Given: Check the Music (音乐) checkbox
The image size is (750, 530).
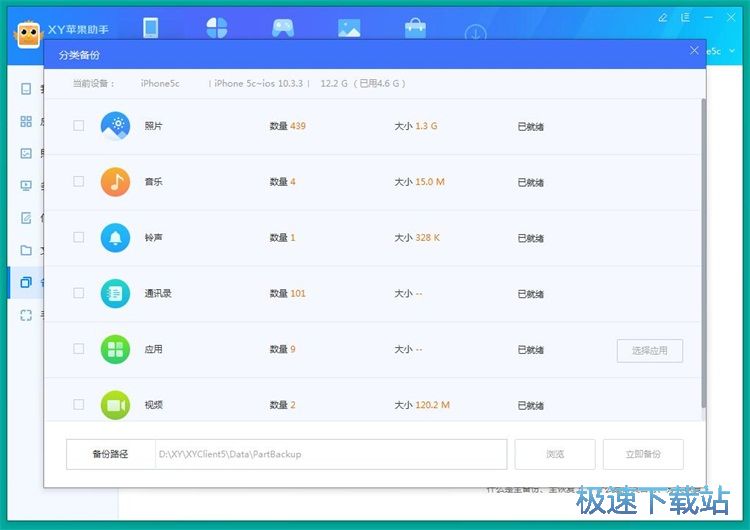Looking at the screenshot, I should (79, 182).
